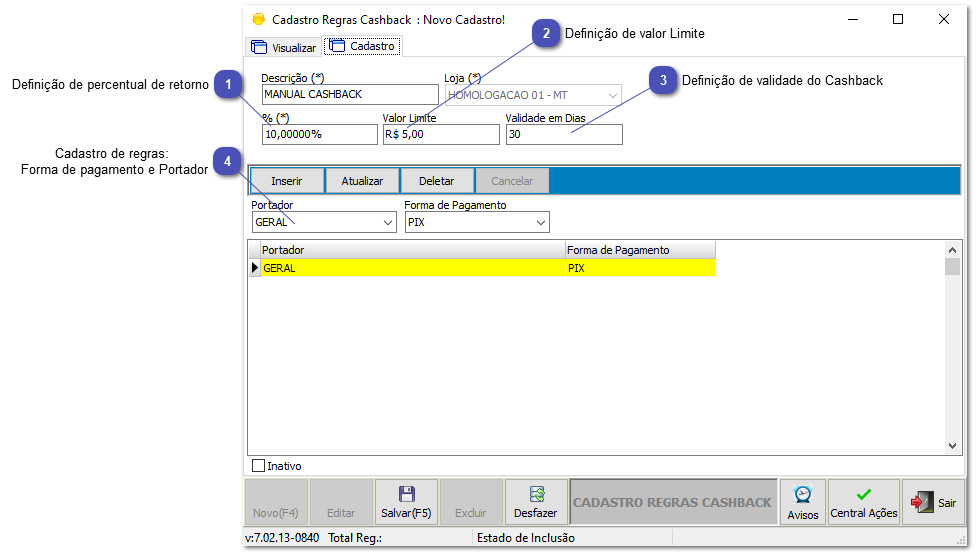The width and height of the screenshot is (976, 555).
Task: Toggle the Inativo checkbox
Action: 259,466
